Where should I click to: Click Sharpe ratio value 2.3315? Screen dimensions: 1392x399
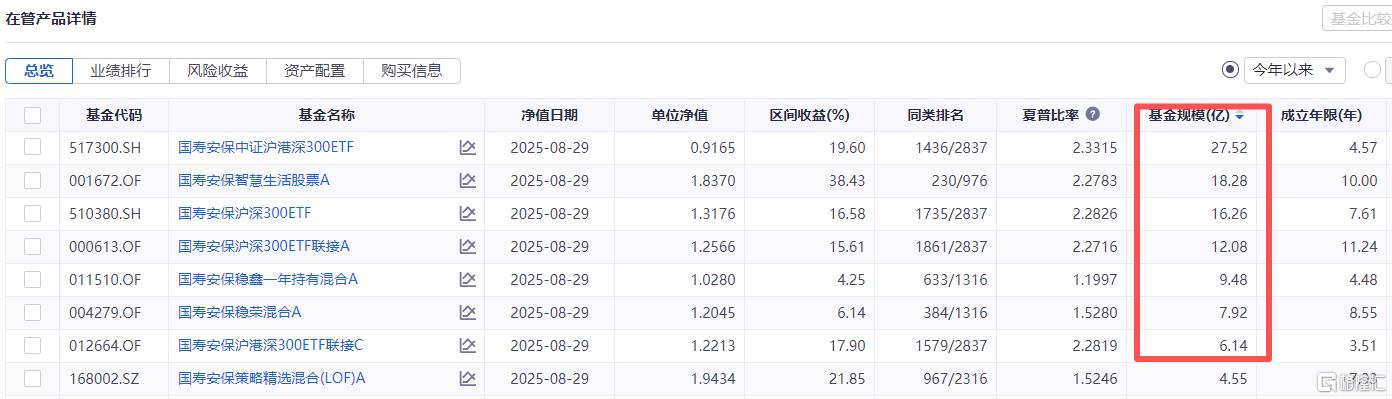(1094, 148)
